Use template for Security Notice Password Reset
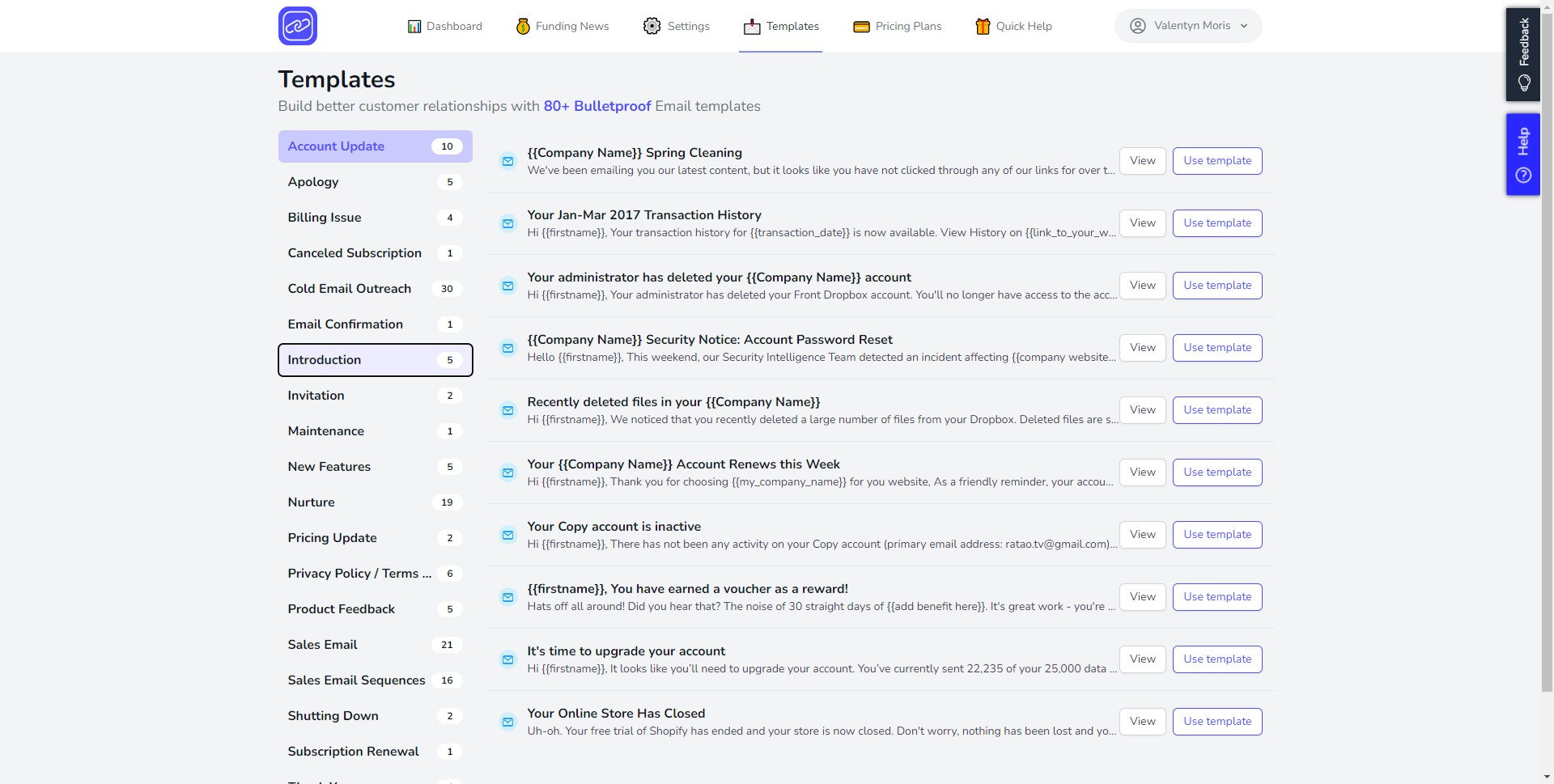 coord(1216,348)
